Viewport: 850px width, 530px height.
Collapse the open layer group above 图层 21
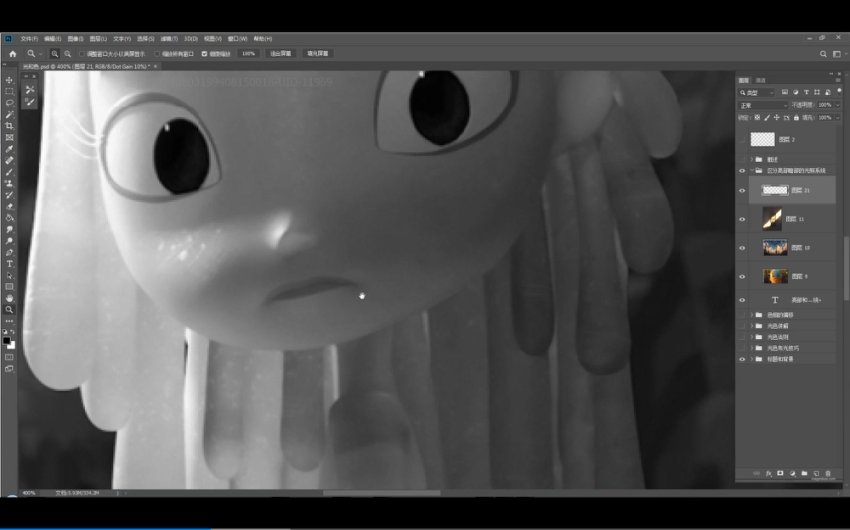(752, 170)
